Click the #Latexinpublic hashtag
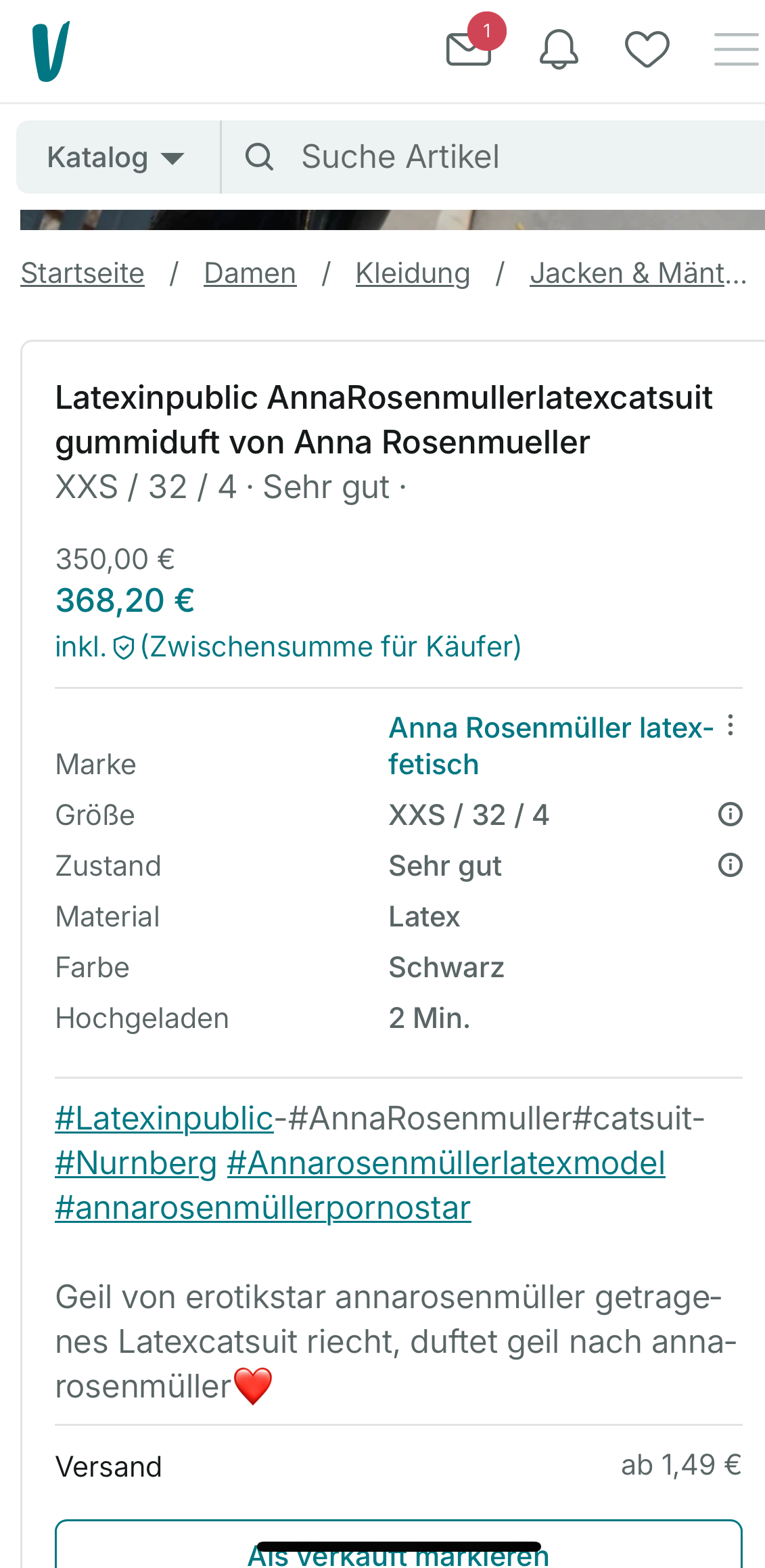The width and height of the screenshot is (765, 1568). click(x=164, y=1118)
